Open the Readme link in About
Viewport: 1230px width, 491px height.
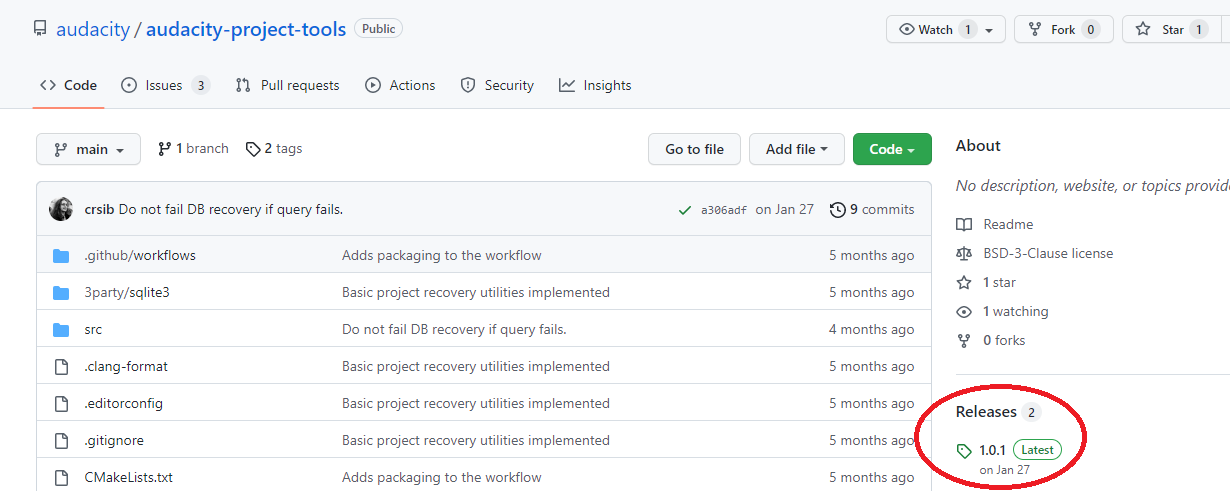[1008, 224]
